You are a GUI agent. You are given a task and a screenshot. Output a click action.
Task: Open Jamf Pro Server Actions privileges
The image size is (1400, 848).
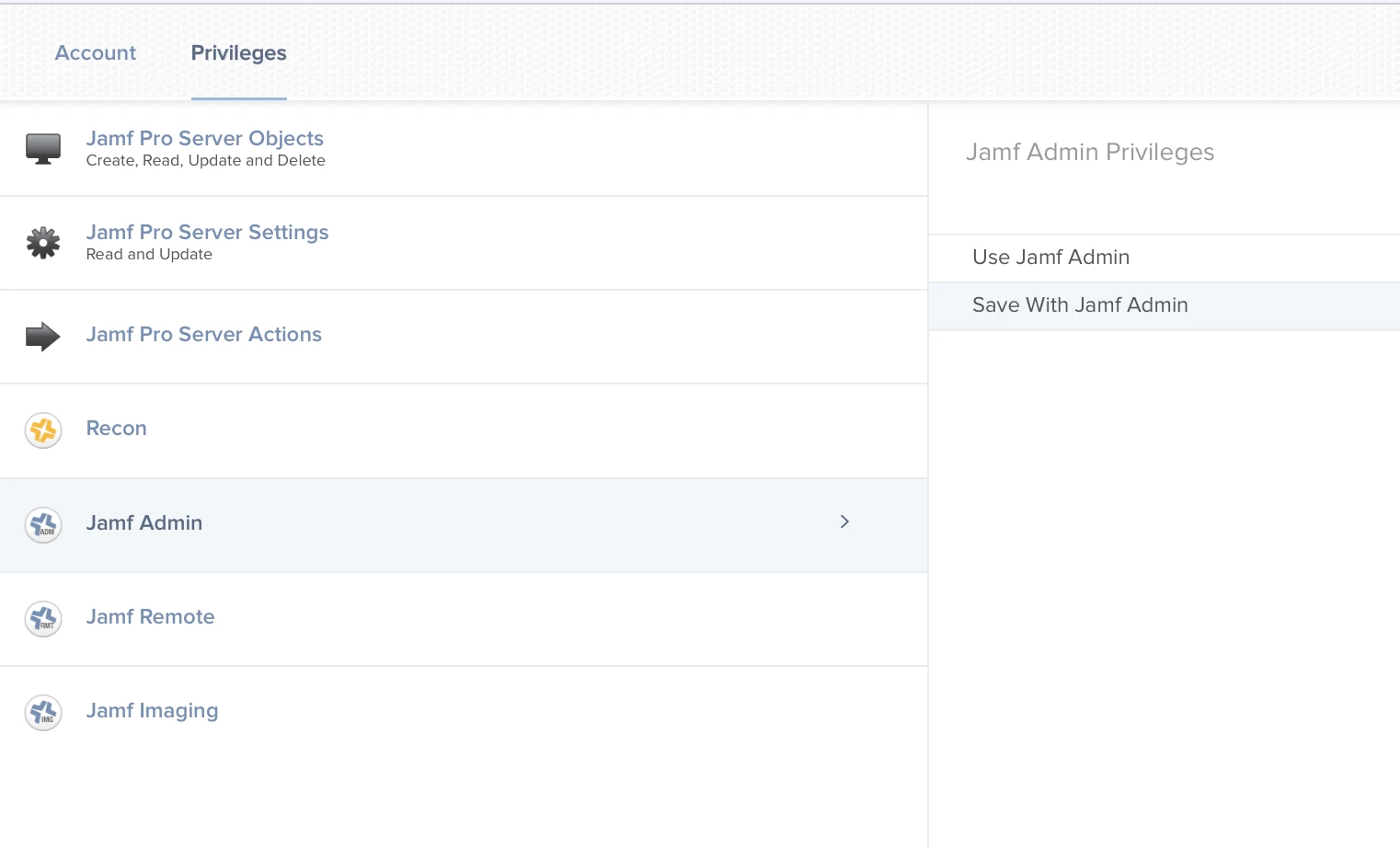(x=464, y=337)
